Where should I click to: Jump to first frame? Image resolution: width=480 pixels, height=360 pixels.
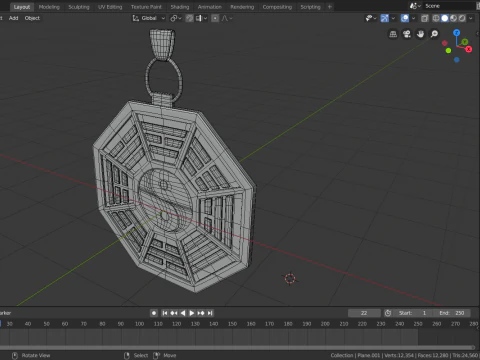click(165, 313)
